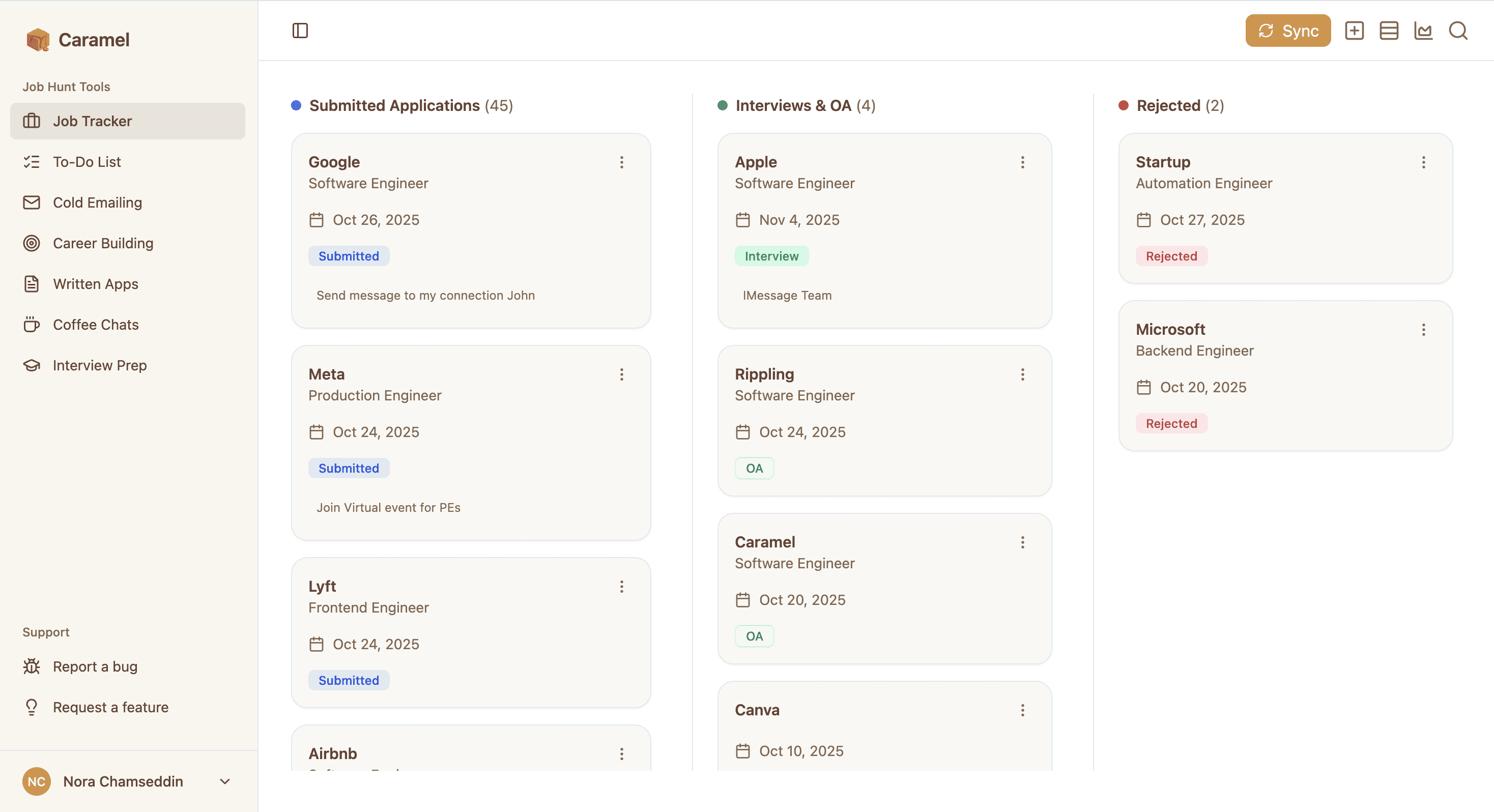Viewport: 1494px width, 812px height.
Task: Open options menu on Rippling card
Action: coord(1022,374)
